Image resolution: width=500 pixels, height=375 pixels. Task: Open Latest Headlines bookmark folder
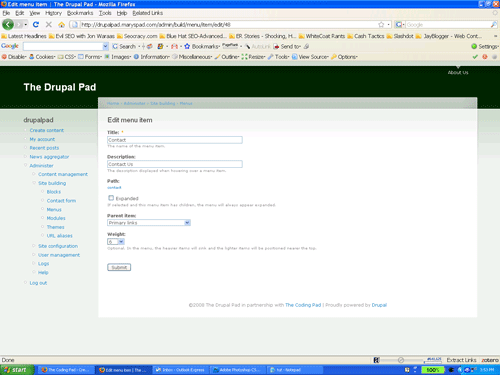coord(24,36)
